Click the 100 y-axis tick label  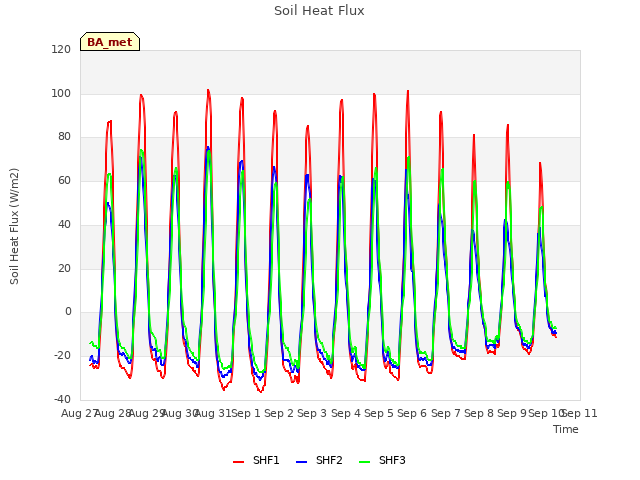tap(61, 93)
